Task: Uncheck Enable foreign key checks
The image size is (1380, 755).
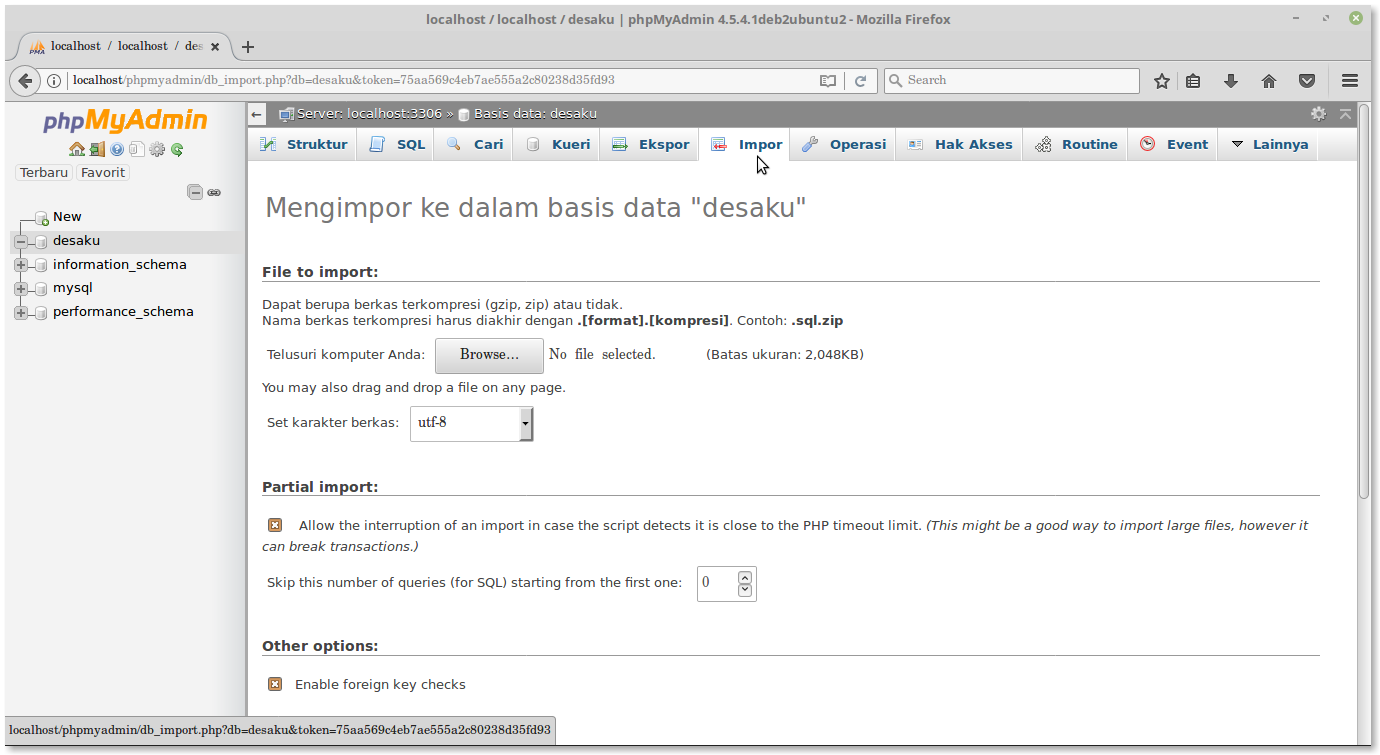Action: pos(275,684)
